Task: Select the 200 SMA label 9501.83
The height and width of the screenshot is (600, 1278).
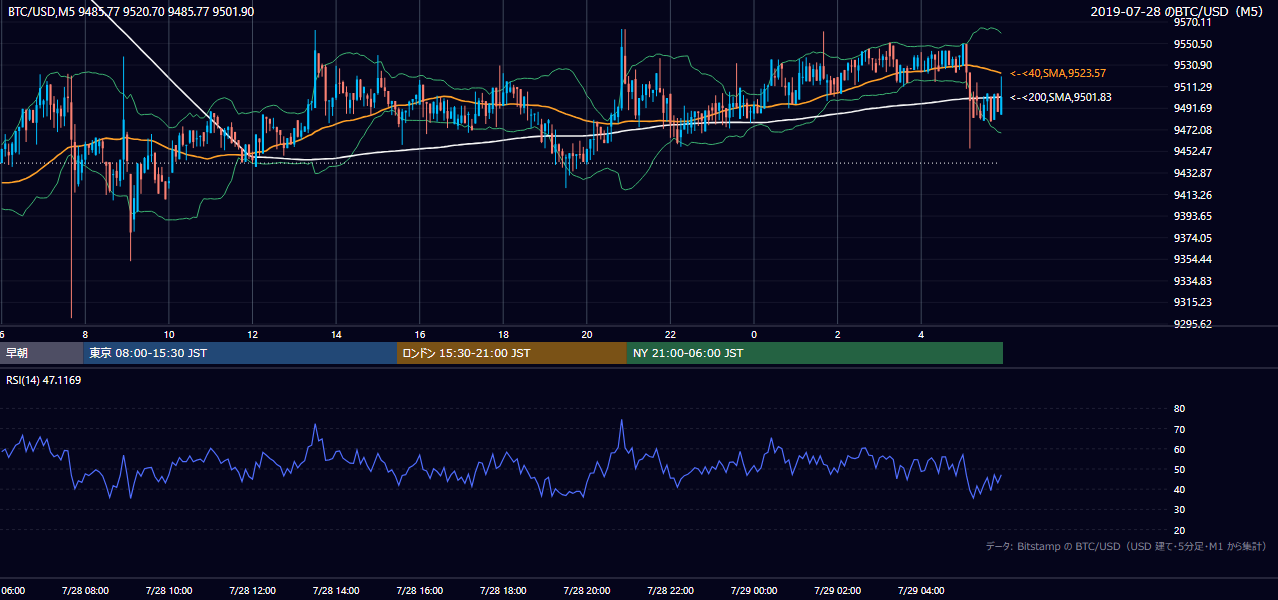Action: click(1061, 97)
